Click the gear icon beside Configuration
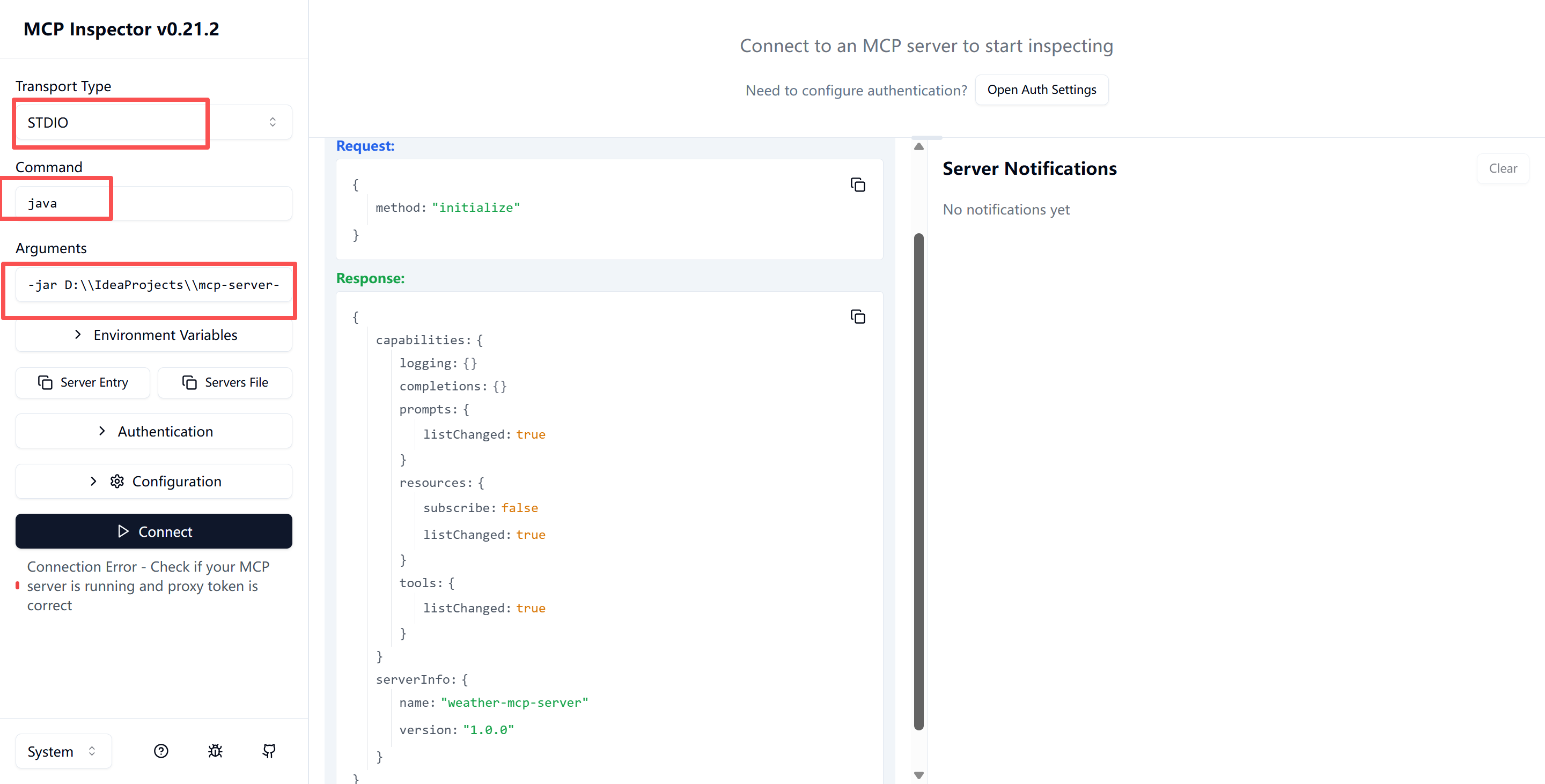This screenshot has height=784, width=1545. point(117,482)
